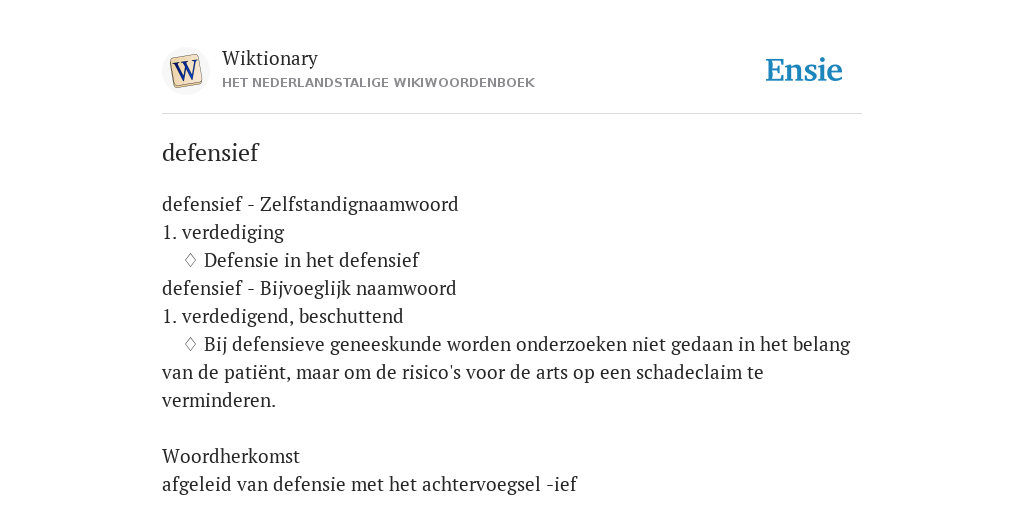Image resolution: width=1024 pixels, height=512 pixels.
Task: Click the Wiktionary source title
Action: (270, 58)
